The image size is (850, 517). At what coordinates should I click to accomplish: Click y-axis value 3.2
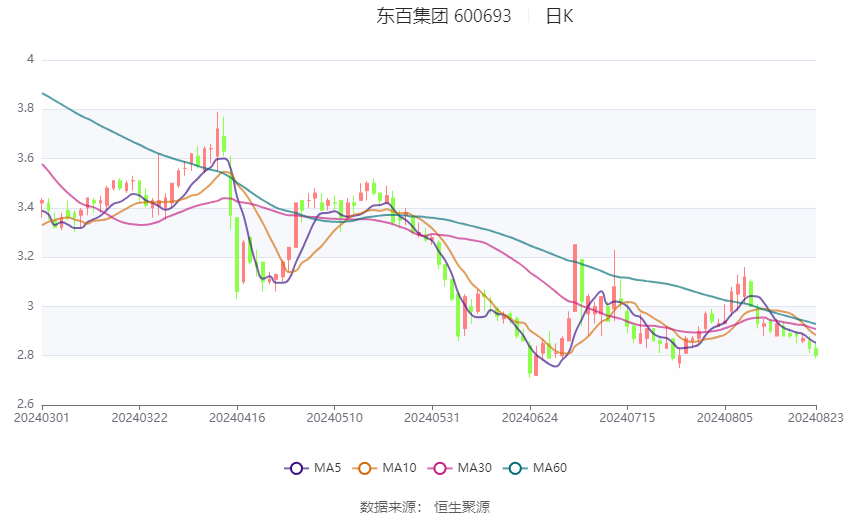[25, 256]
